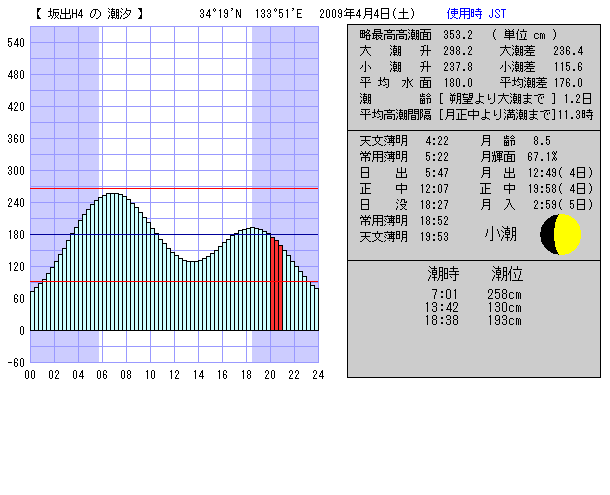This screenshot has width=610, height=495.
Task: Click the '小潮' tide type label
Action: (501, 234)
